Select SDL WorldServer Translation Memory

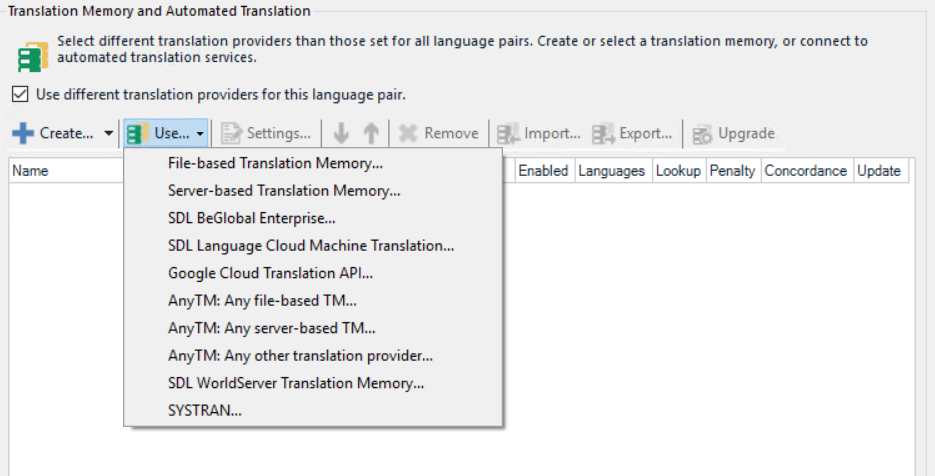(313, 382)
